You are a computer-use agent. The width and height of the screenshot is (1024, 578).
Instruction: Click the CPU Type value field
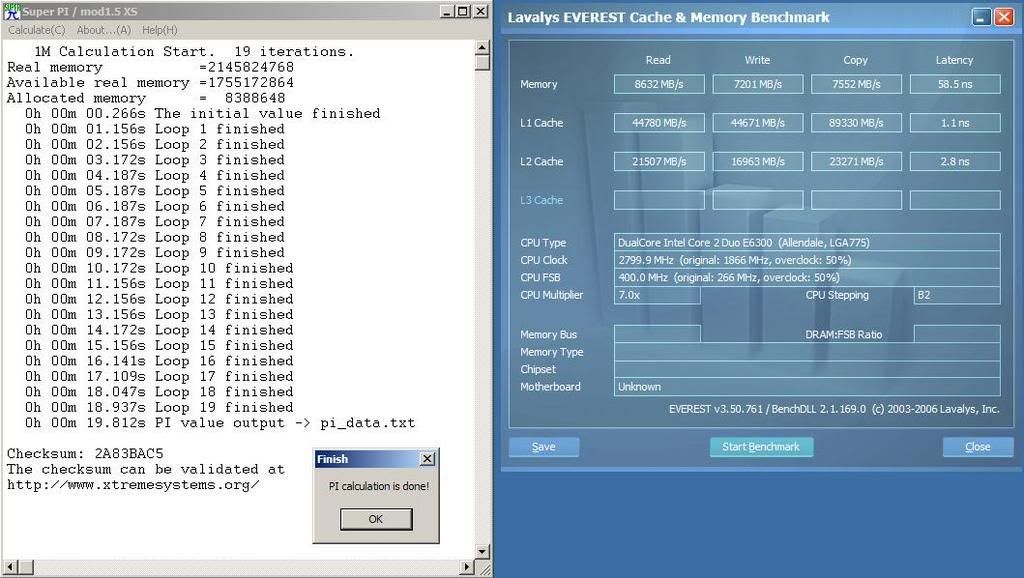[x=807, y=242]
